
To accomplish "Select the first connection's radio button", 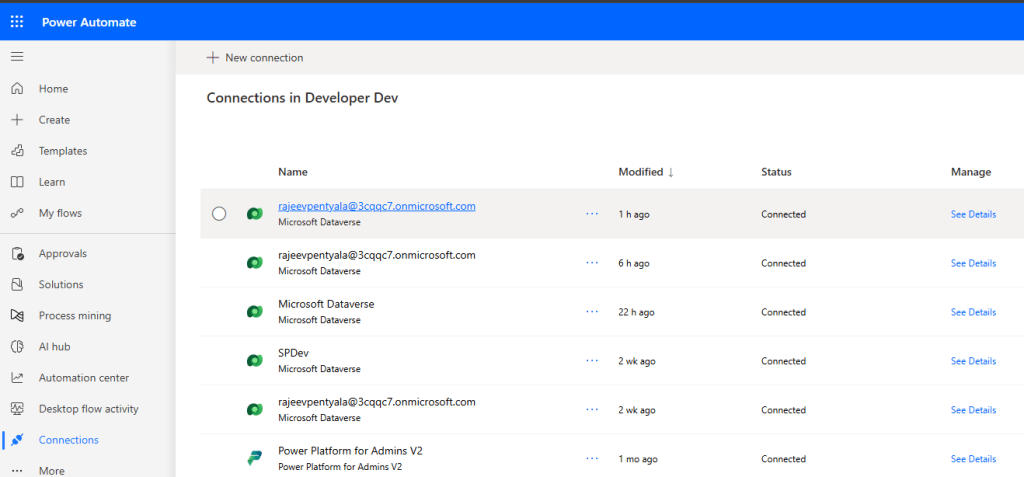I will coord(219,214).
